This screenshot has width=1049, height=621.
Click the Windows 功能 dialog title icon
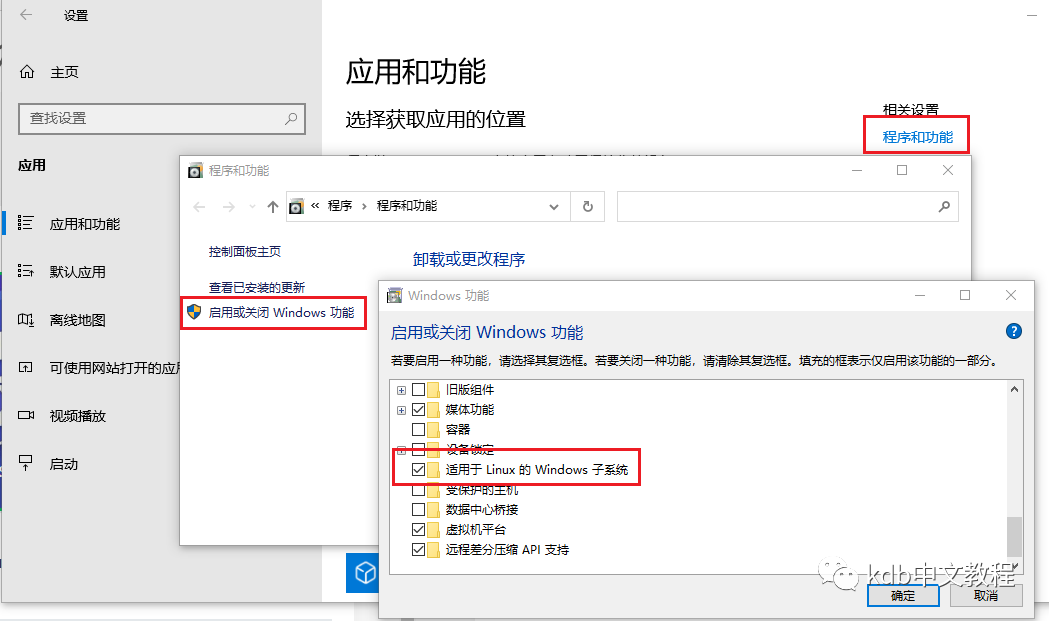pyautogui.click(x=395, y=295)
